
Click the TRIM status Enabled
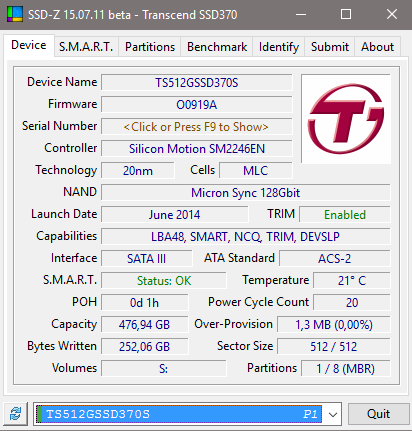tap(345, 215)
